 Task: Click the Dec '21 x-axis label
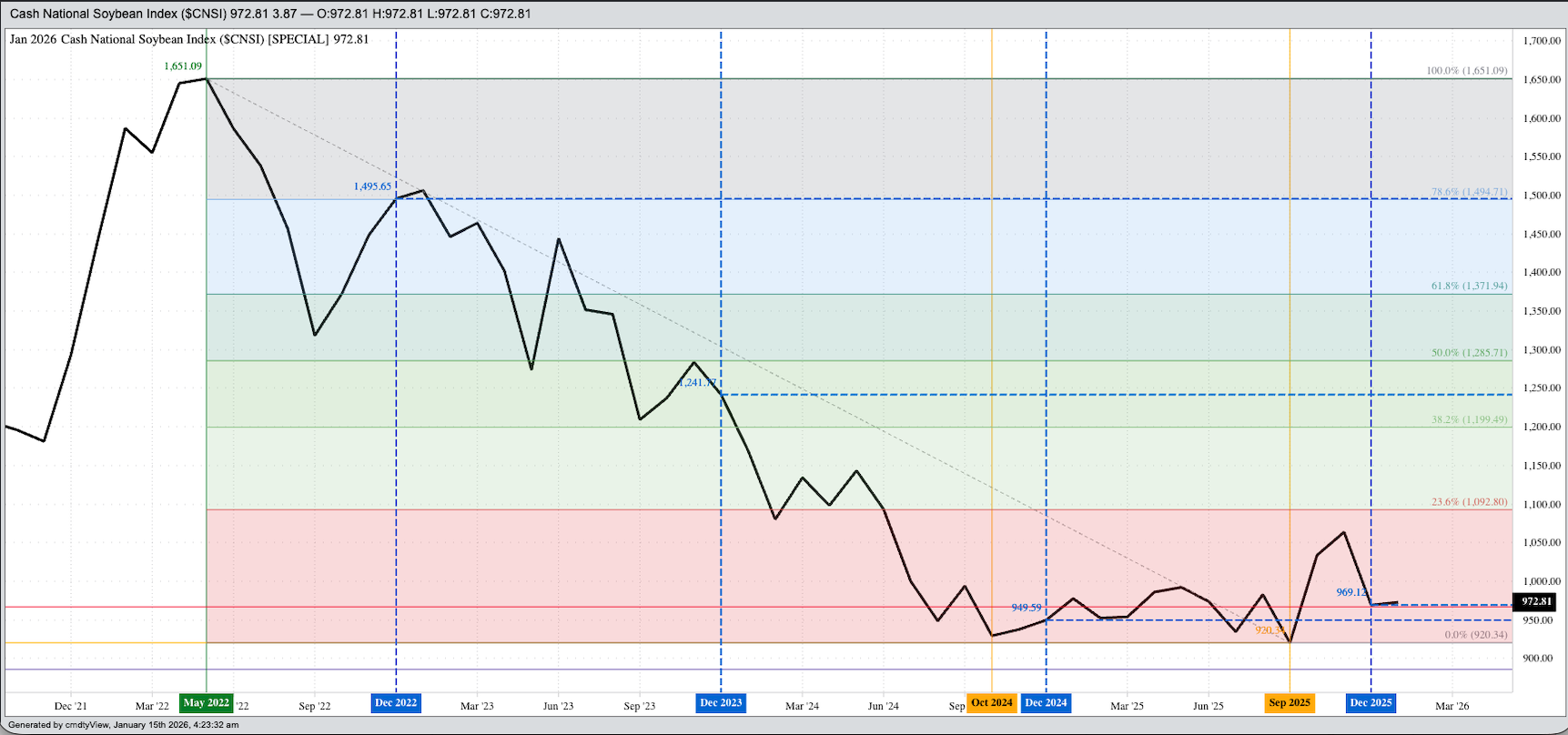pyautogui.click(x=70, y=706)
